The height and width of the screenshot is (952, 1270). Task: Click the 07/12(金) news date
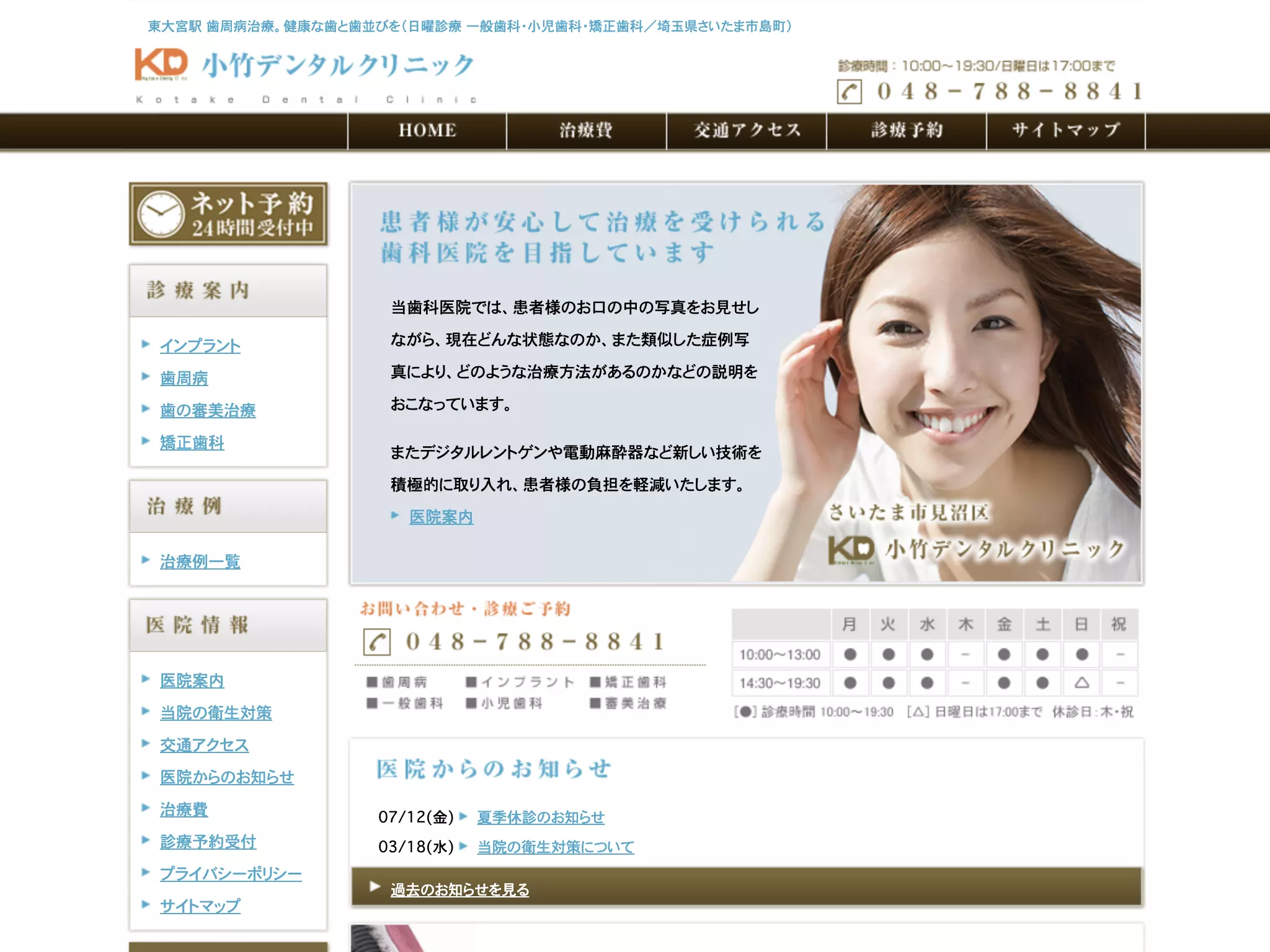coord(416,817)
